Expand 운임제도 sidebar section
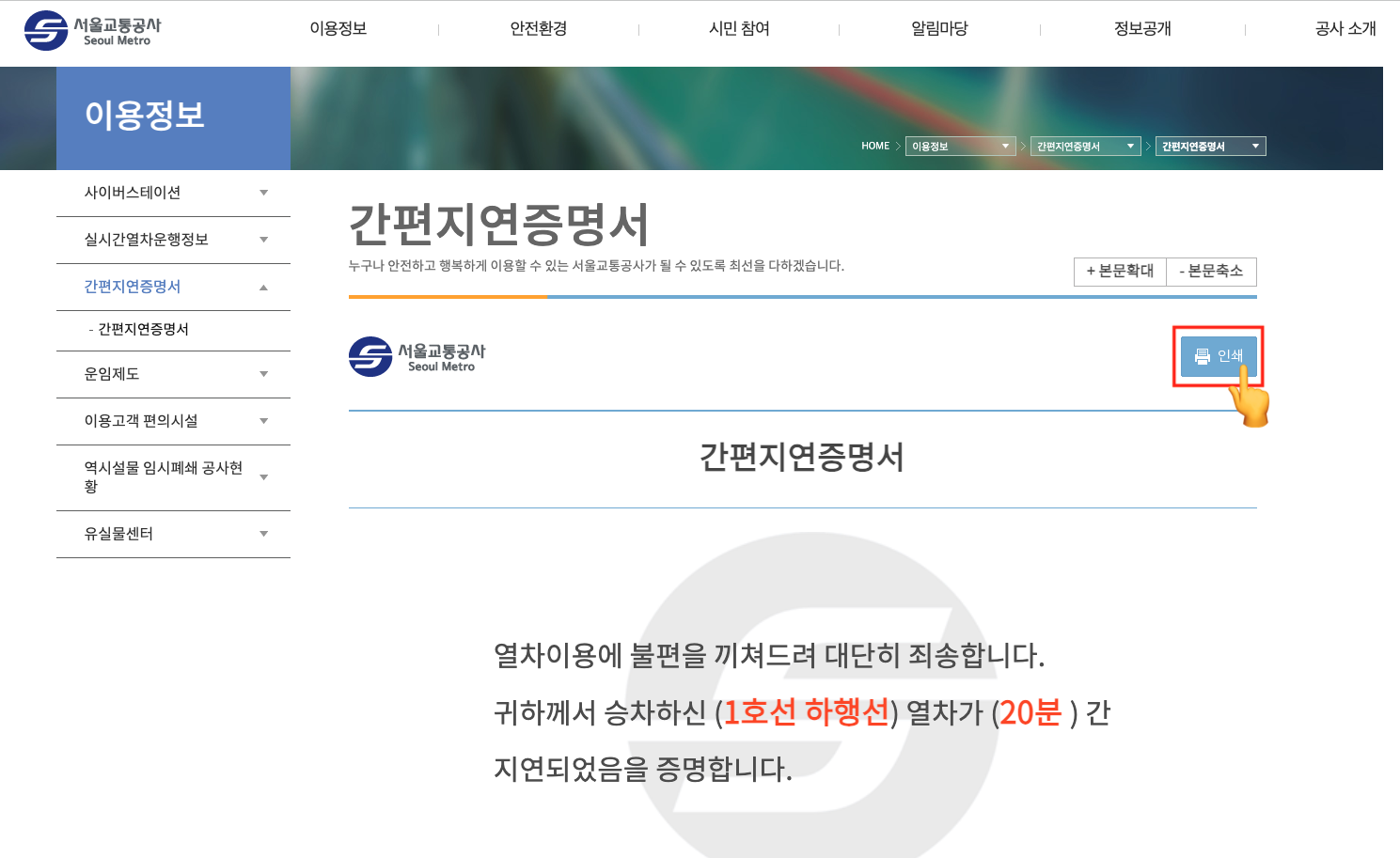The width and height of the screenshot is (1400, 858). pos(173,374)
